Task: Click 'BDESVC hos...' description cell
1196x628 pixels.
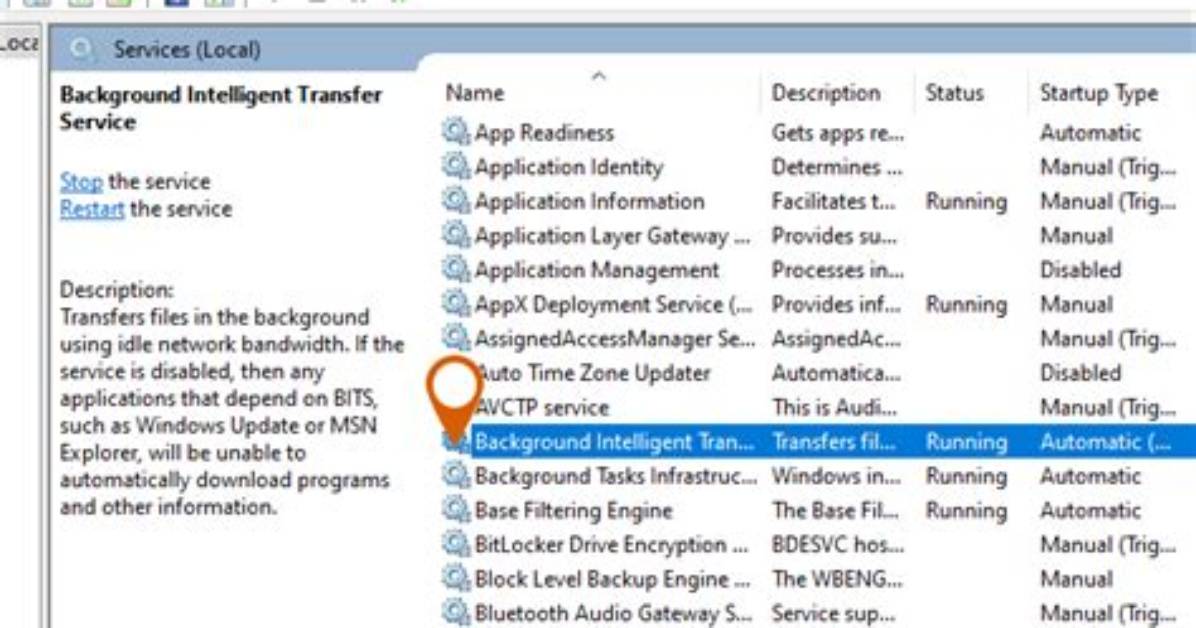Action: (838, 544)
